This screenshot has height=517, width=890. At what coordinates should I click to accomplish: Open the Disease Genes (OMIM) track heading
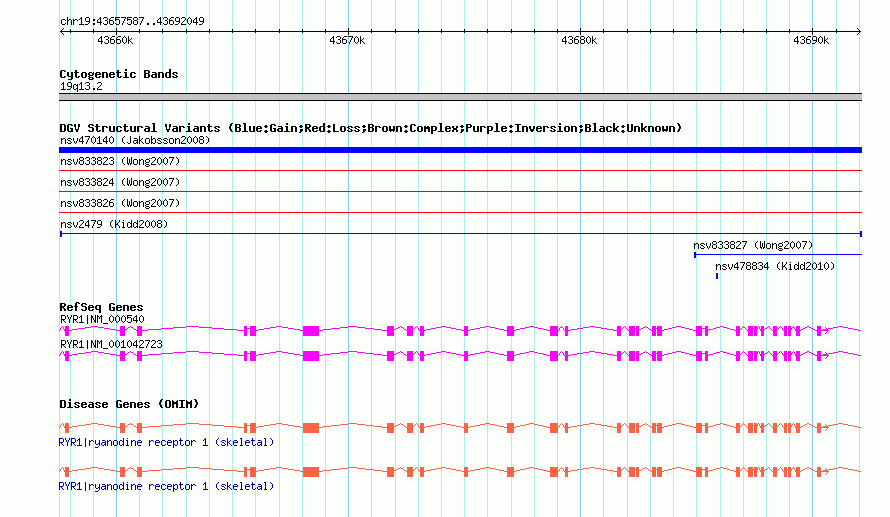[129, 404]
